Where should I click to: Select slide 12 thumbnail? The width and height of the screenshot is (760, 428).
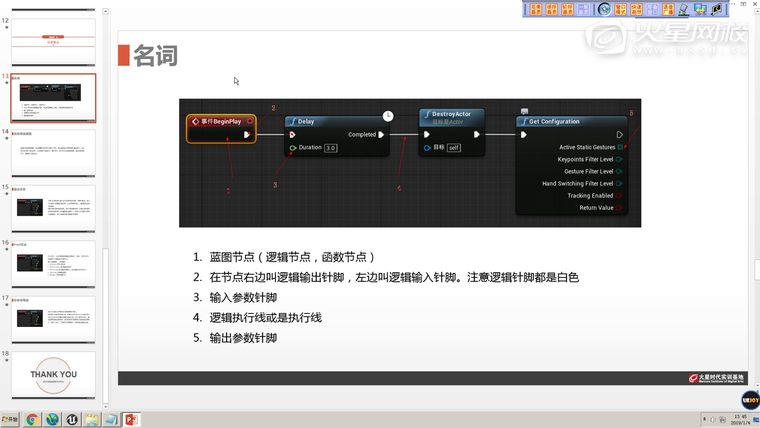click(53, 42)
